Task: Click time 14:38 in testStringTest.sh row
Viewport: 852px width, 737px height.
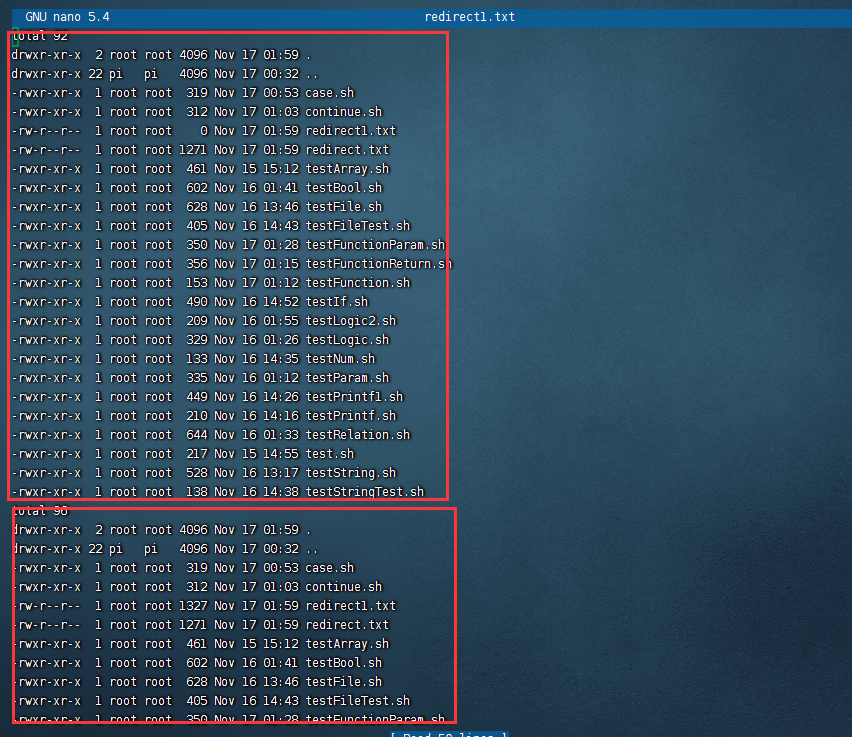Action: click(x=281, y=492)
